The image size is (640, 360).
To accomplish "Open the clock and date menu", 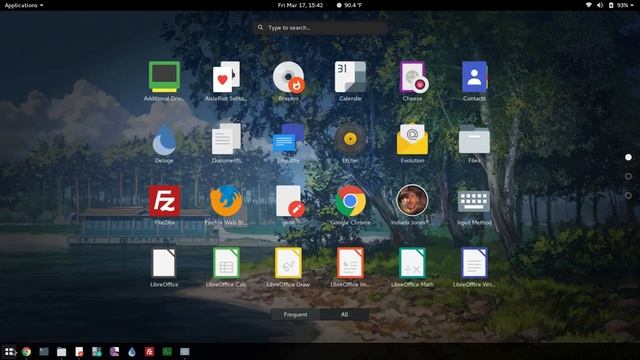I will (x=300, y=5).
